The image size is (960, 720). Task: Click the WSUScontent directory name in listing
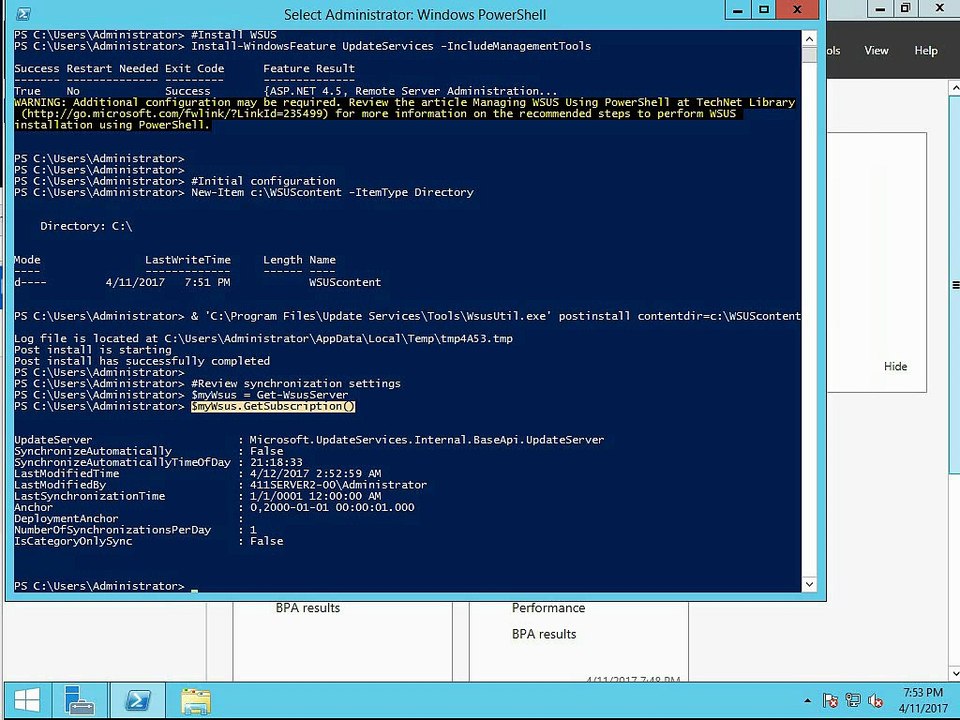pyautogui.click(x=345, y=282)
